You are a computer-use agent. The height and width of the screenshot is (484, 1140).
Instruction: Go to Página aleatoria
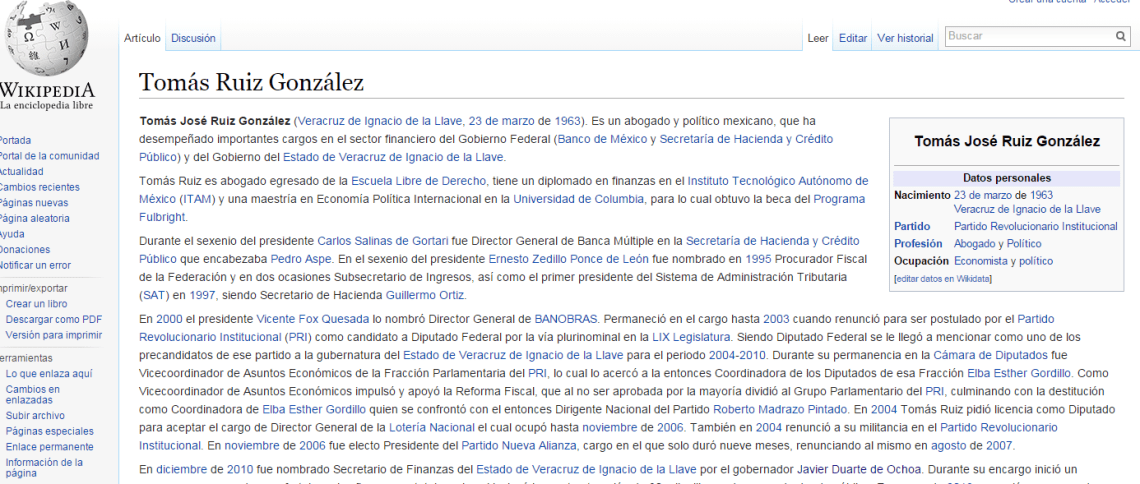34,218
